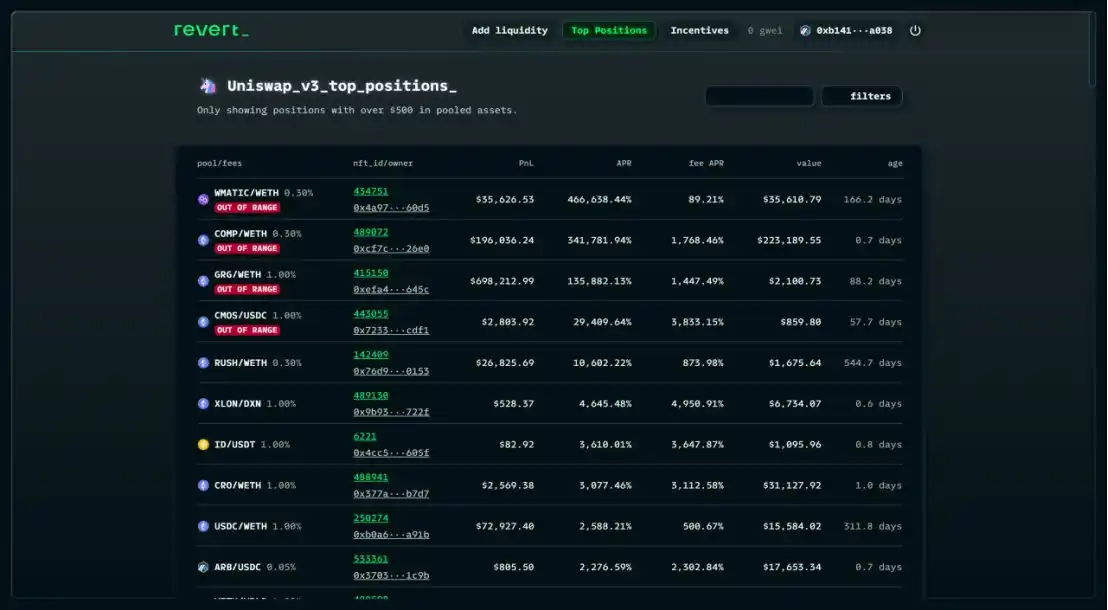Click the Uniswap unicorn icon
The height and width of the screenshot is (610, 1108).
click(x=208, y=86)
